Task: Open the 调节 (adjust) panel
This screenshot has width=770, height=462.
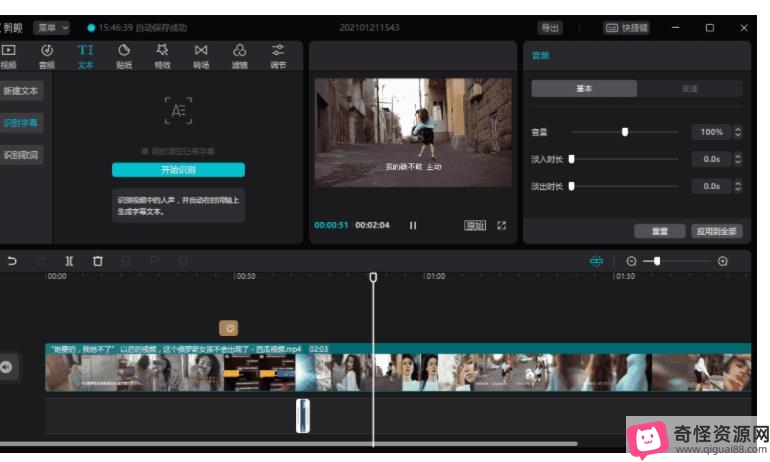Action: pyautogui.click(x=278, y=55)
